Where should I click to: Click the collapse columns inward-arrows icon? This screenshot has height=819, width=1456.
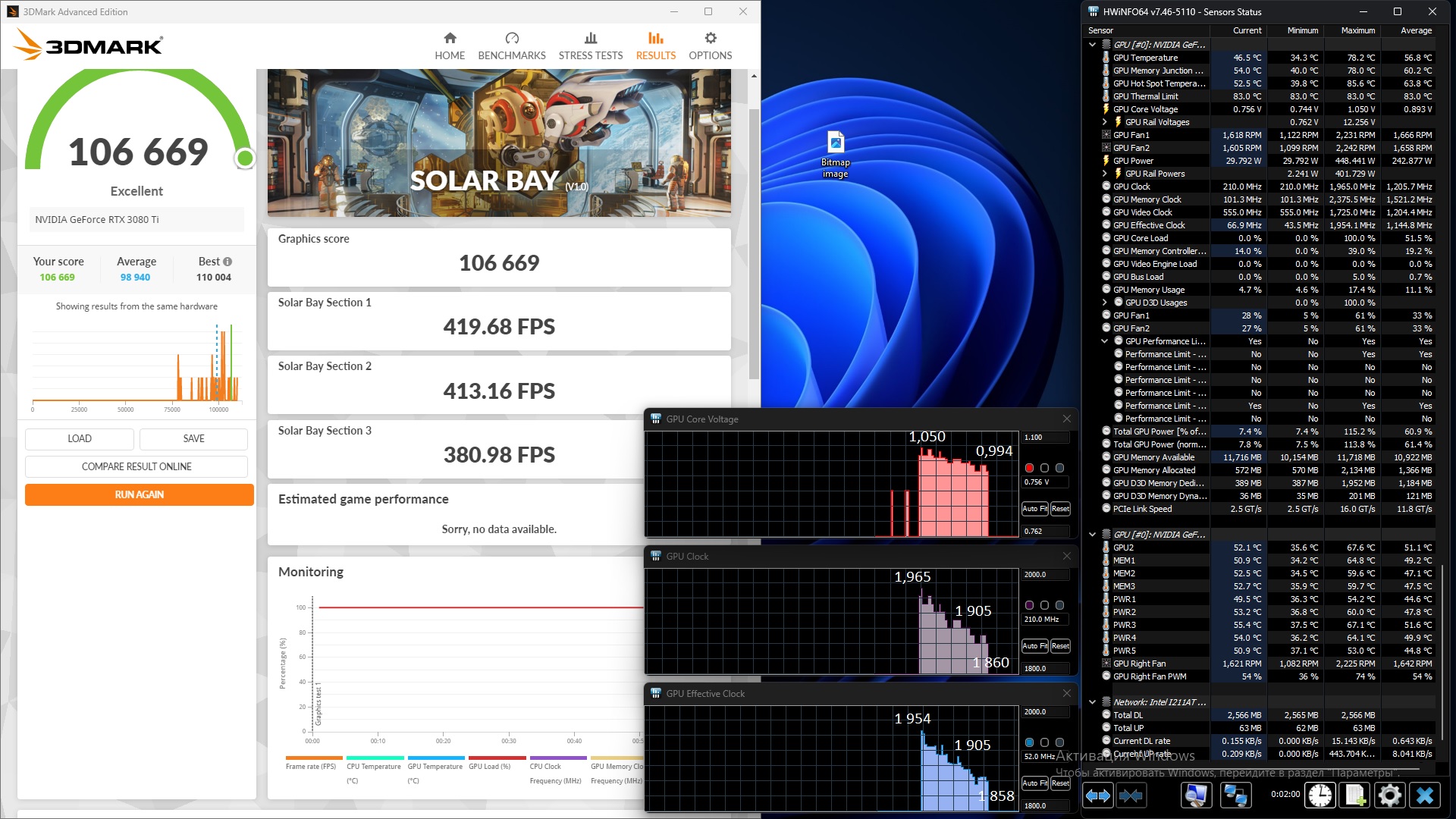1131,795
